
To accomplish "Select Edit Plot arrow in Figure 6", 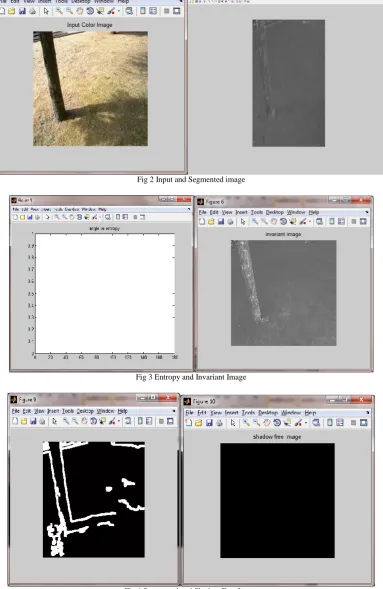I will (243, 222).
